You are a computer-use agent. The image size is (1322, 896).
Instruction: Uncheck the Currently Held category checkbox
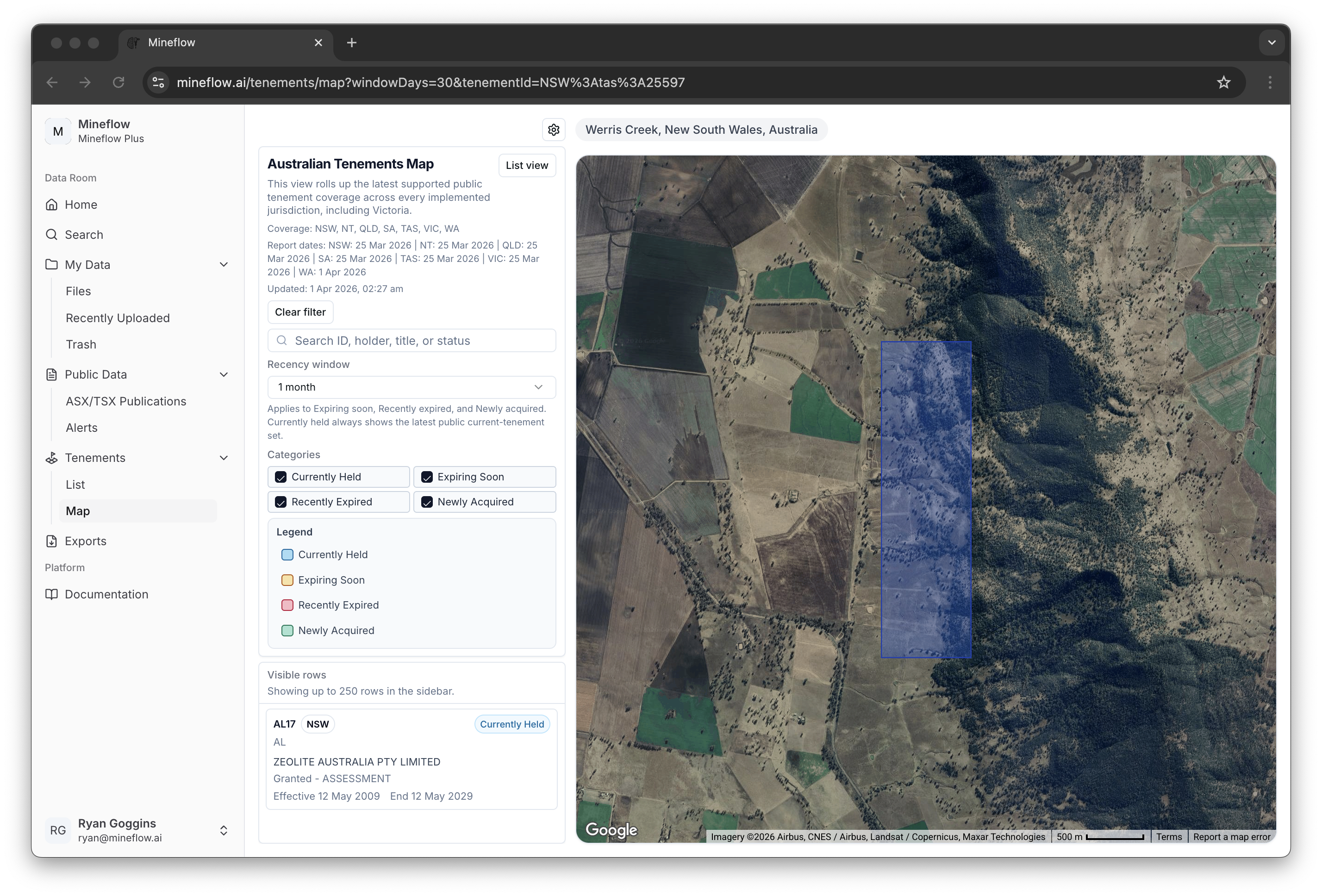point(281,477)
